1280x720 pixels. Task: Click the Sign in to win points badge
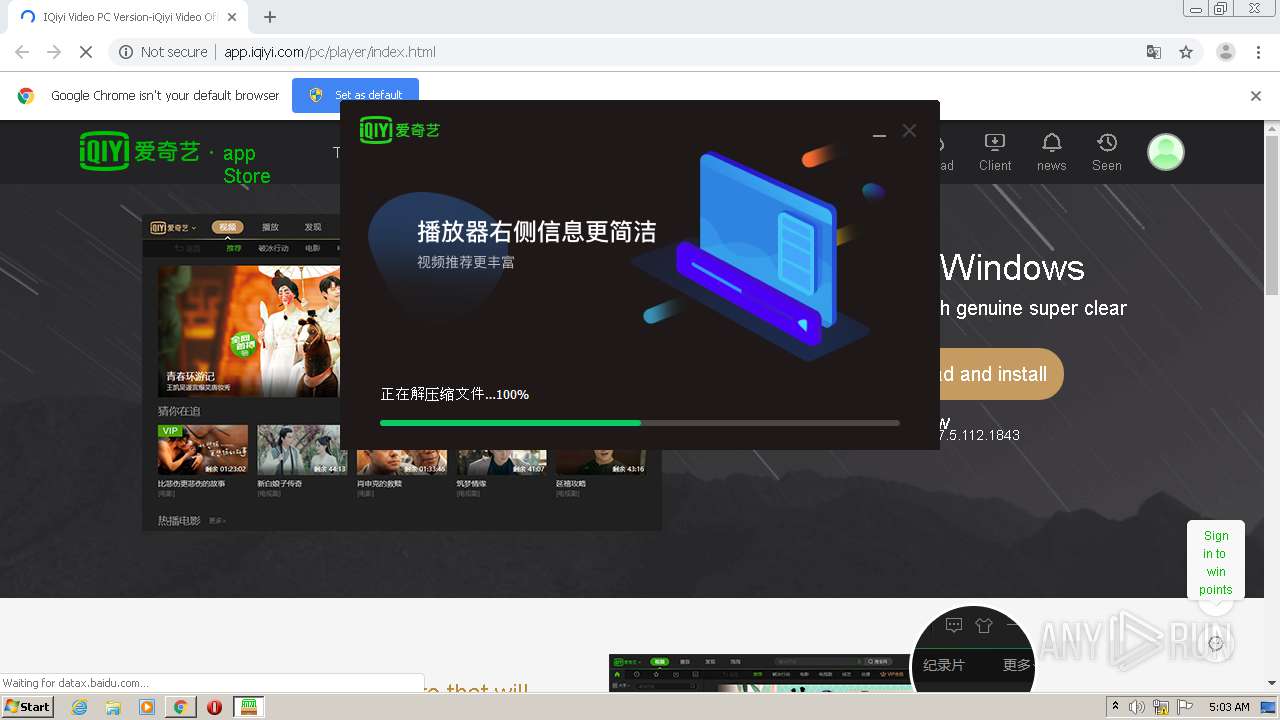[x=1216, y=562]
